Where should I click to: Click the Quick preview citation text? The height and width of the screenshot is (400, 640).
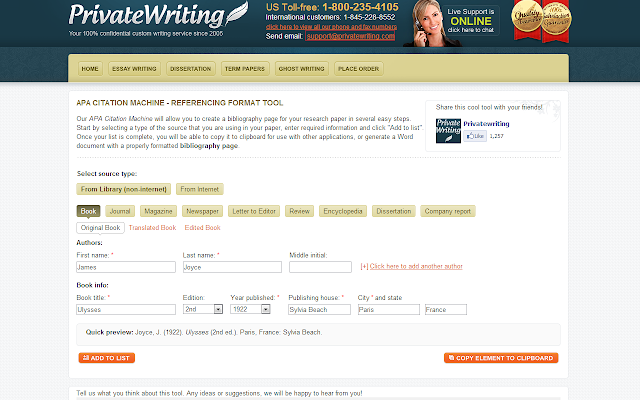[x=228, y=332]
